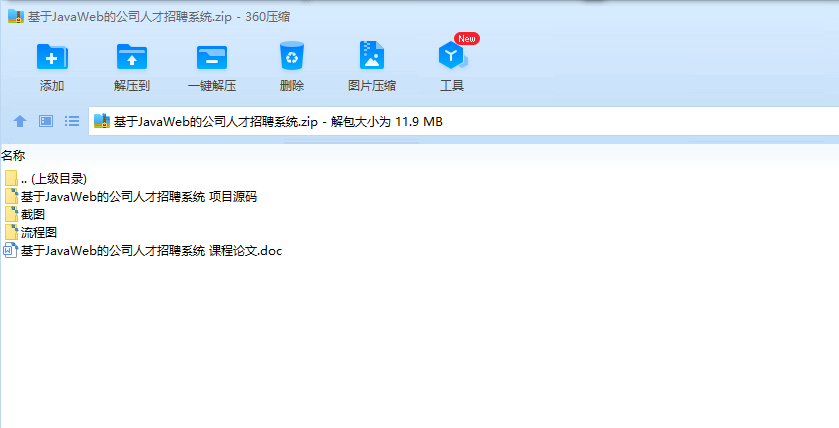Screen dimensions: 839x428
Task: Click the red New badge on 工具
Action: click(x=467, y=39)
